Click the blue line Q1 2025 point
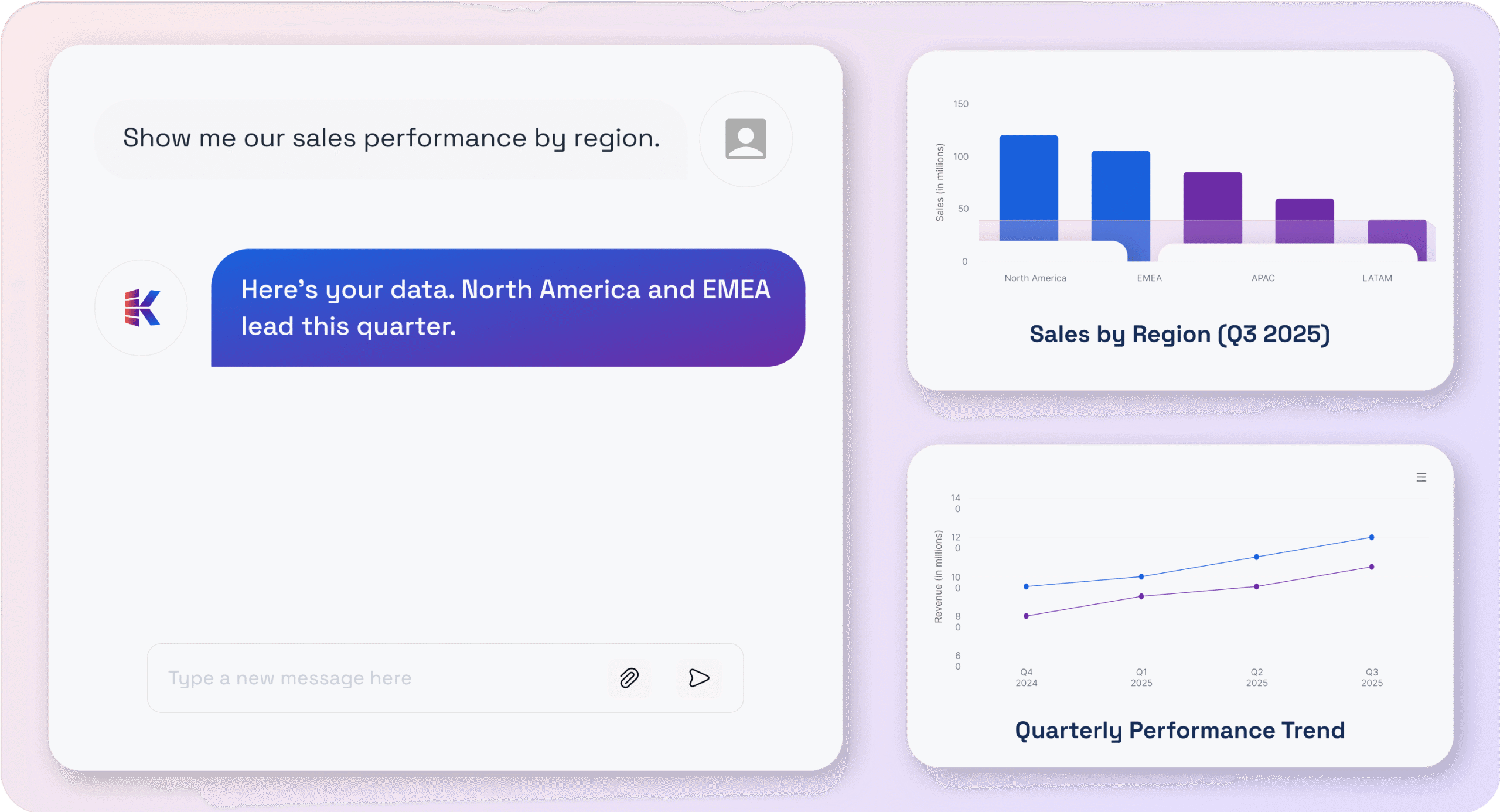 [1141, 576]
